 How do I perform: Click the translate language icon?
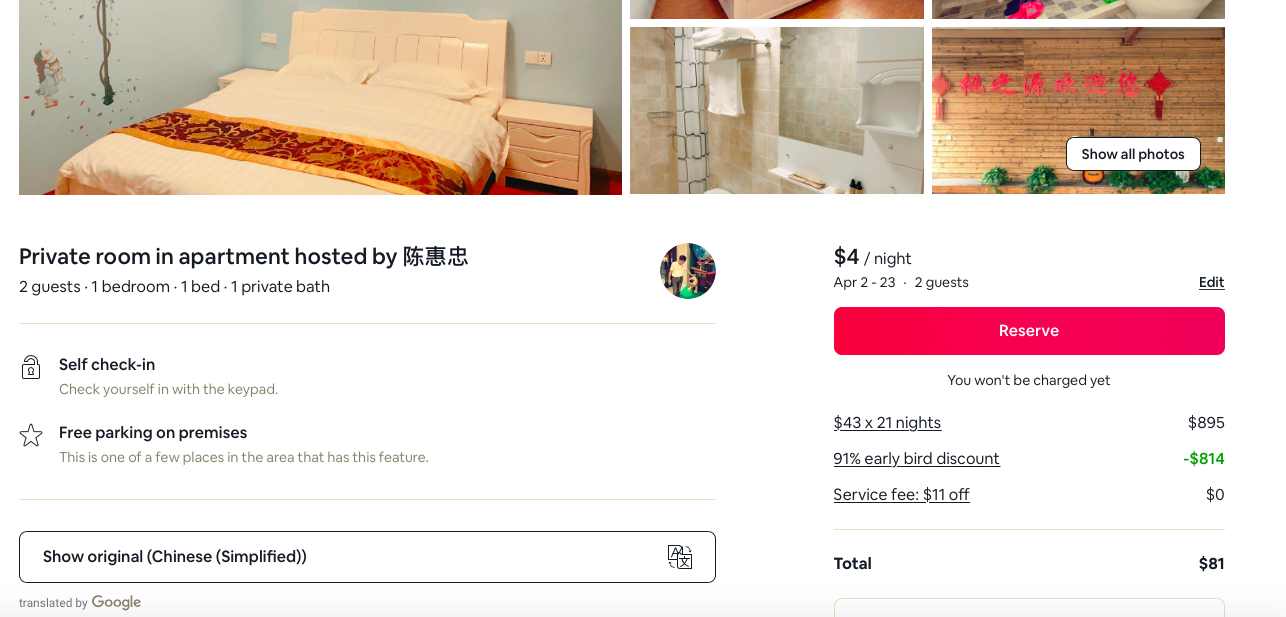point(680,557)
